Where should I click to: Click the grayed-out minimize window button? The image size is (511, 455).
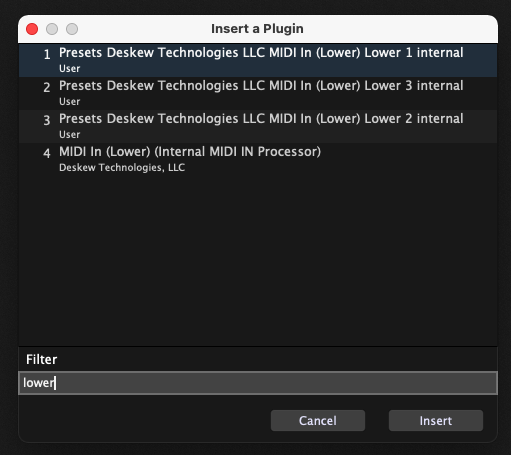tap(52, 29)
